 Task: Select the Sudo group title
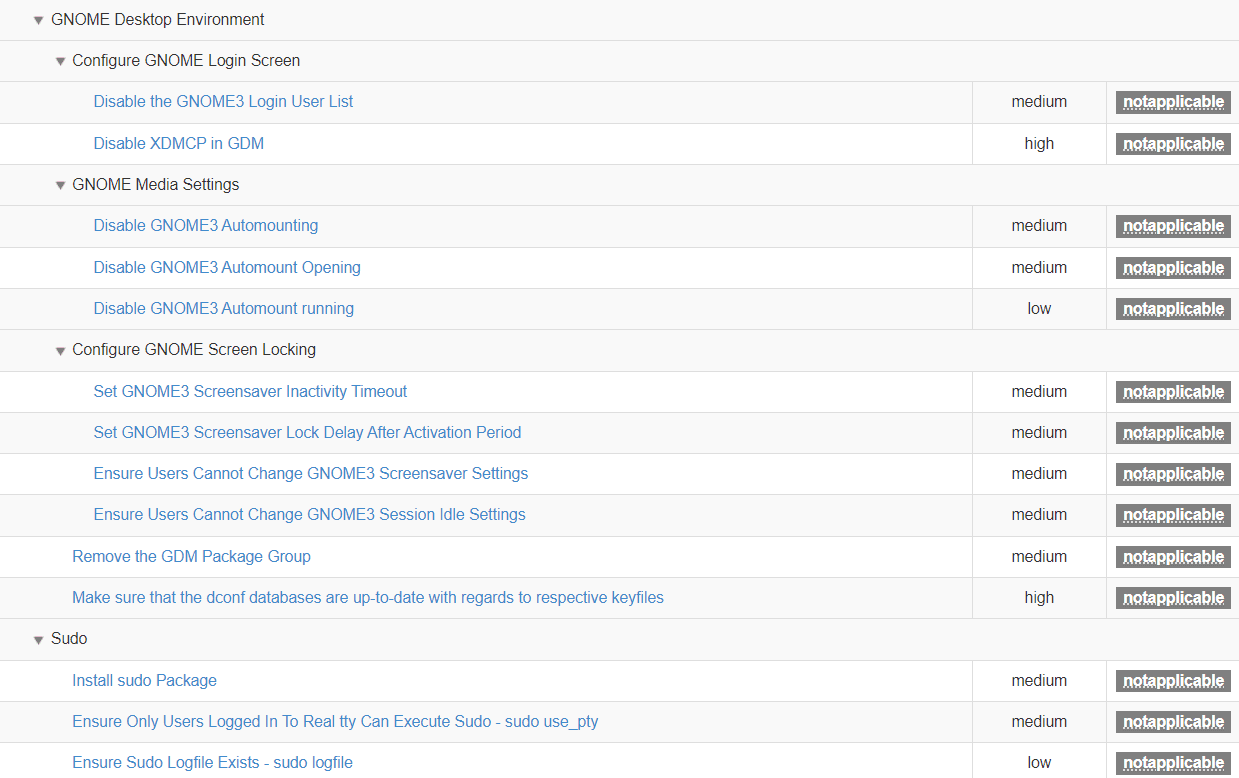point(69,639)
